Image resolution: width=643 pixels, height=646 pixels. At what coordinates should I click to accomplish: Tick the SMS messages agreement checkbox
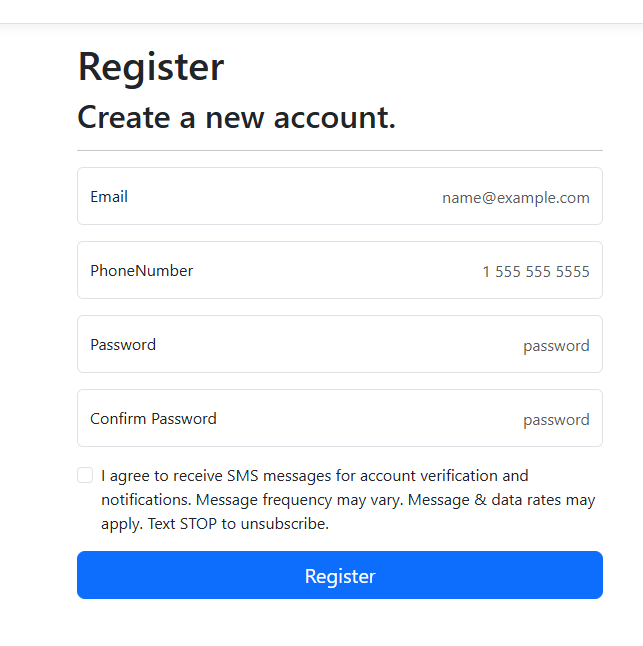[85, 475]
